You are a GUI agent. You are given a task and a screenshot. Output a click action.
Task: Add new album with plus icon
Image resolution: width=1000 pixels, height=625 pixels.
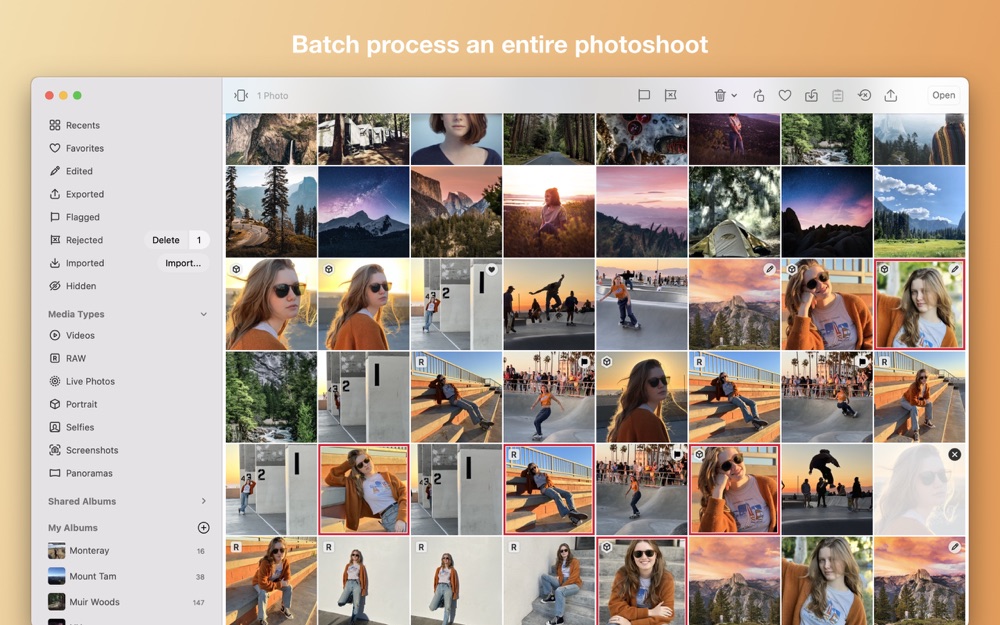tap(203, 528)
